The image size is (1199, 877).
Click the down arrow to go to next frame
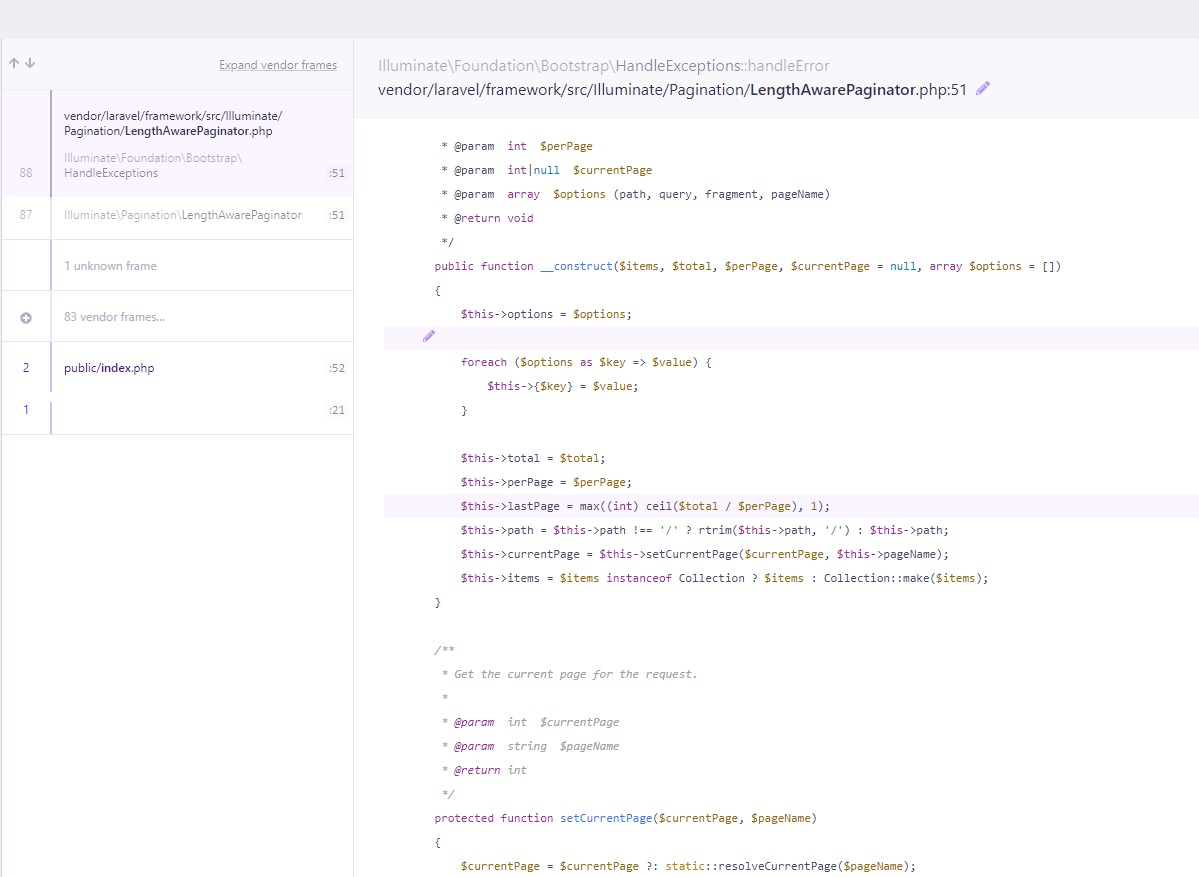pos(28,63)
